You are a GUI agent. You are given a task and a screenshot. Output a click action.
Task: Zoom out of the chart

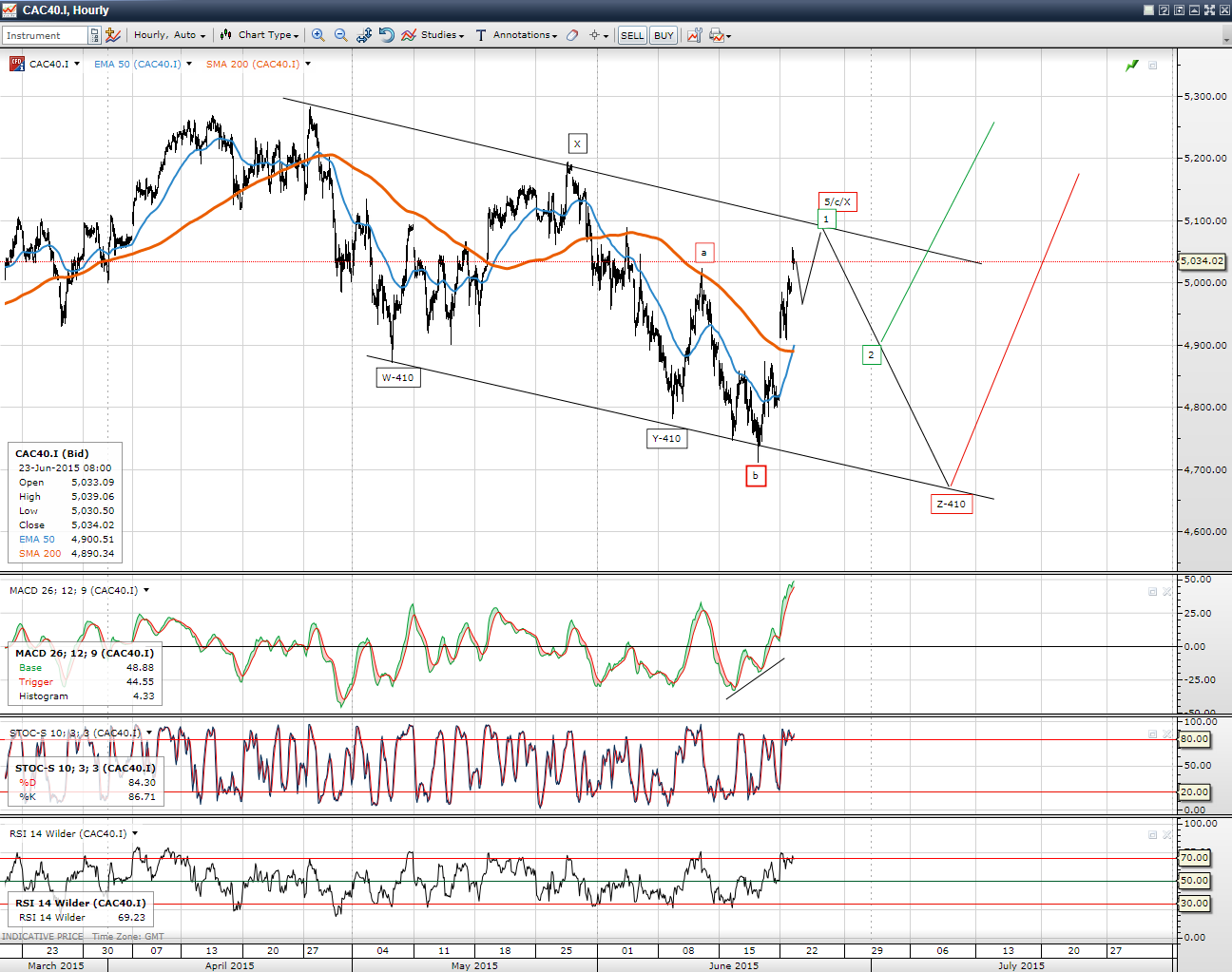click(340, 35)
